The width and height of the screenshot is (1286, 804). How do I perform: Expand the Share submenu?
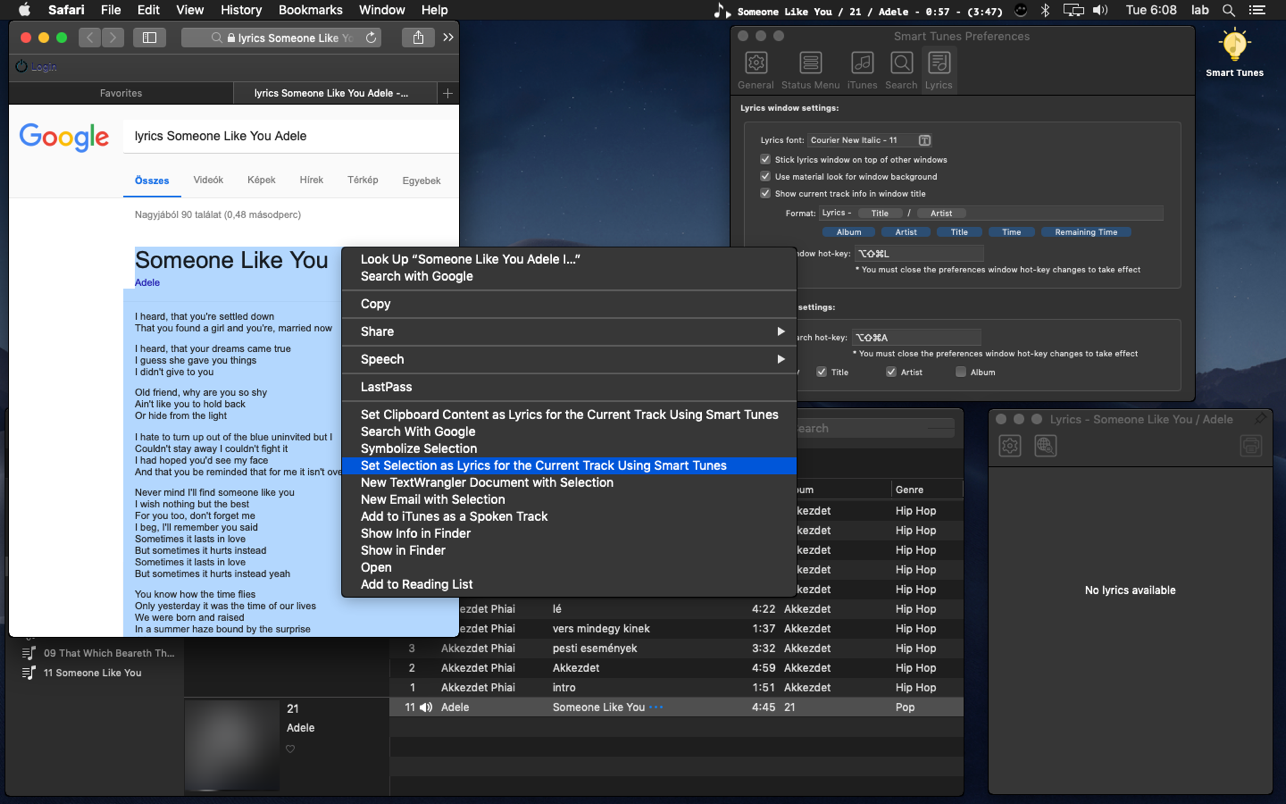click(x=569, y=331)
